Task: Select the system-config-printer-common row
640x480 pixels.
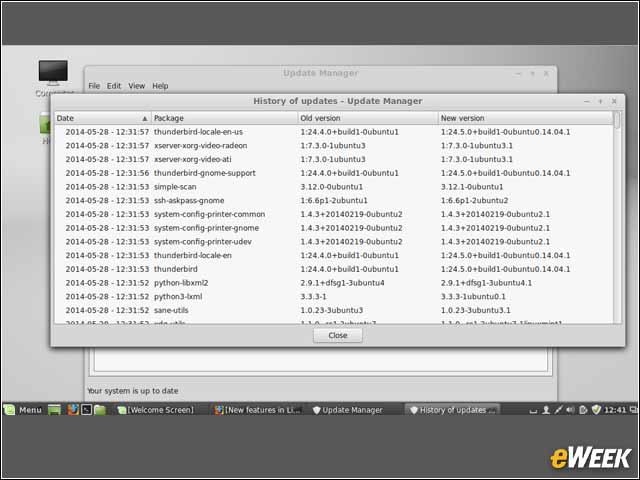Action: click(334, 214)
